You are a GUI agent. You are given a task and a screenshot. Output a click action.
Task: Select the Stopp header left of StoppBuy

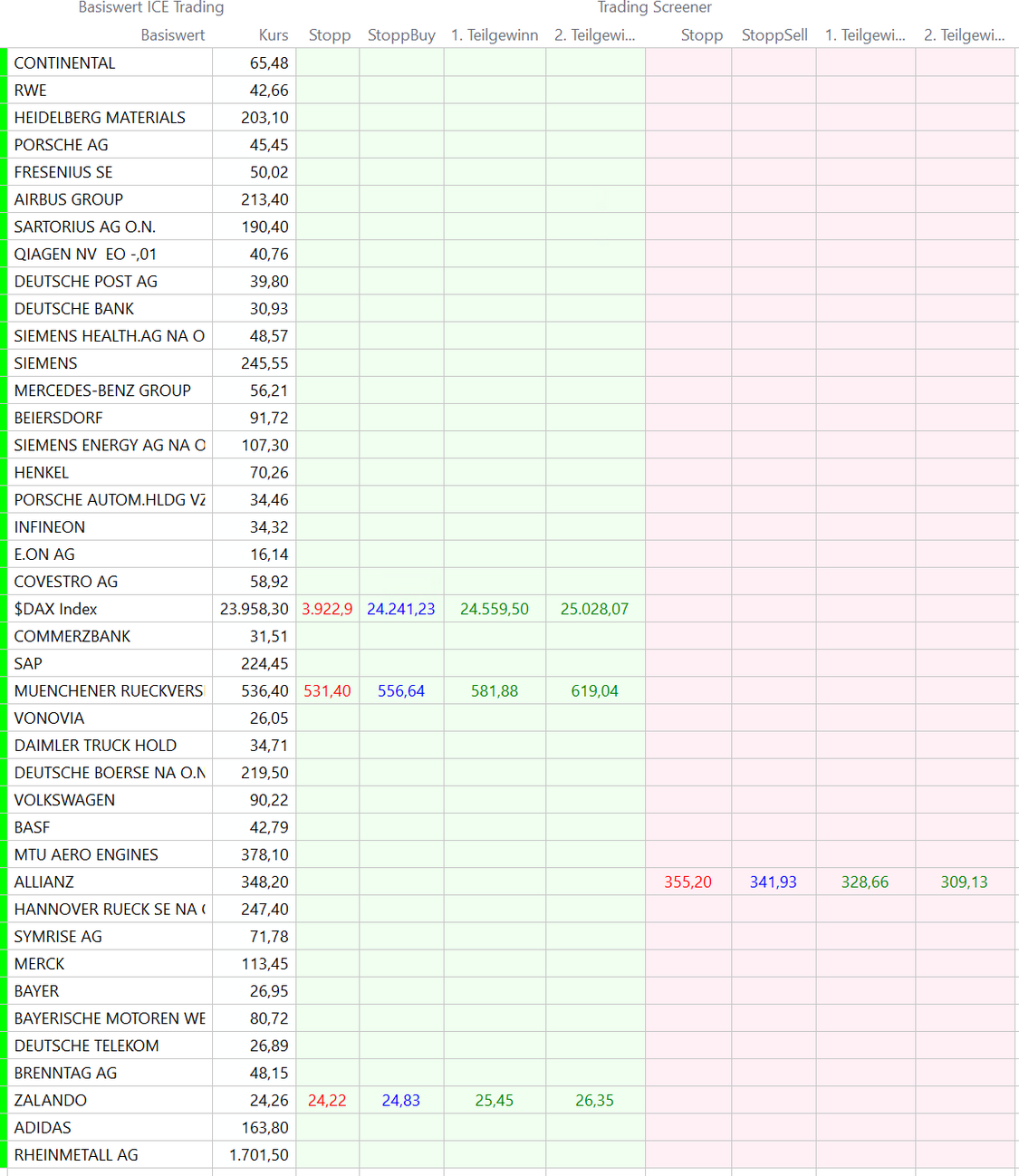click(329, 35)
